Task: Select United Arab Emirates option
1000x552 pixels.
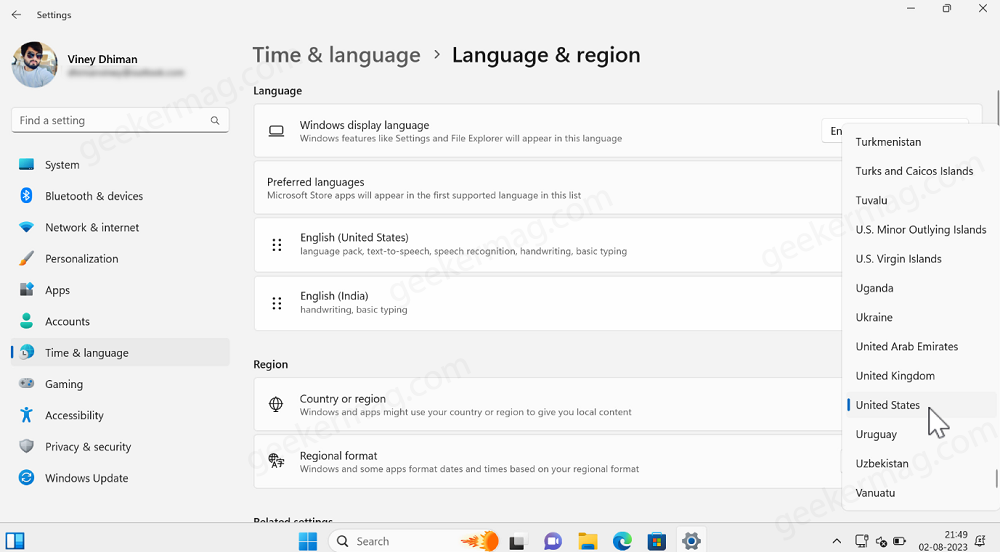Action: click(x=907, y=347)
